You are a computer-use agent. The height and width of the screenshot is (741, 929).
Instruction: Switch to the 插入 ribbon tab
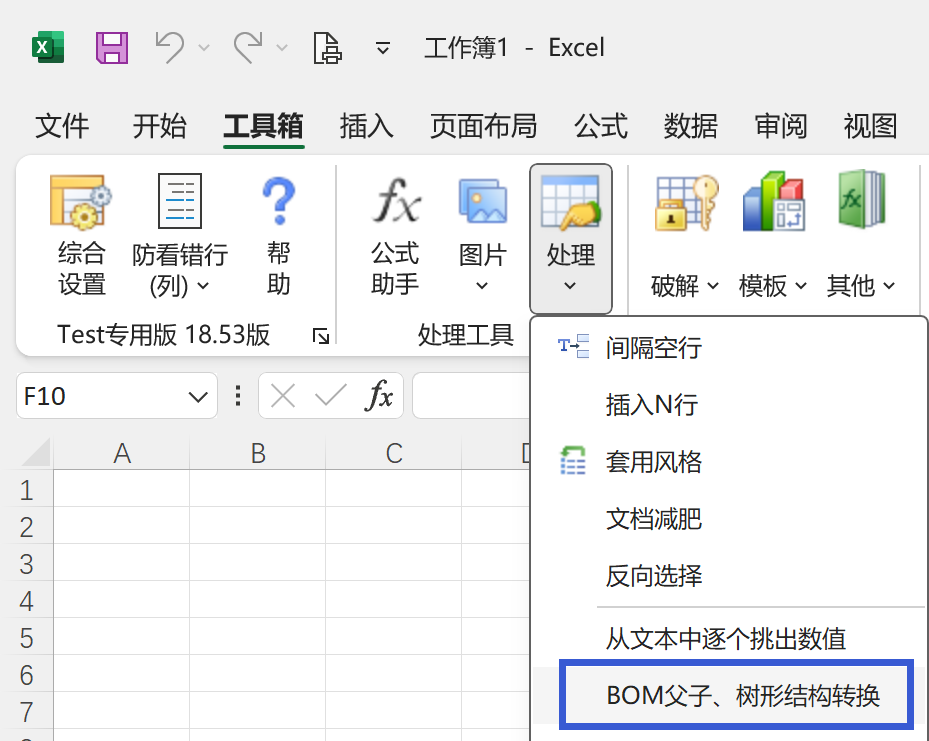click(x=366, y=126)
